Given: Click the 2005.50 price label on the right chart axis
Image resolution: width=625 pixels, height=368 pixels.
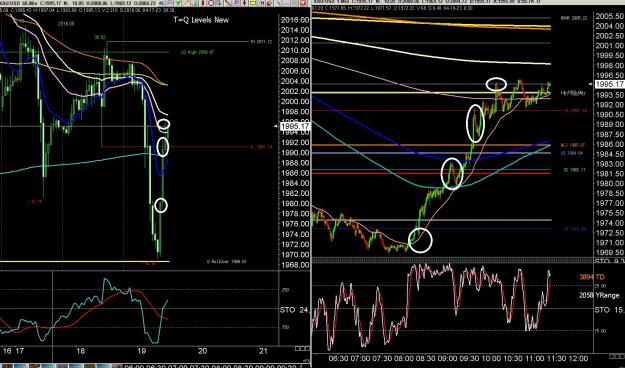Looking at the screenshot, I should click(609, 16).
